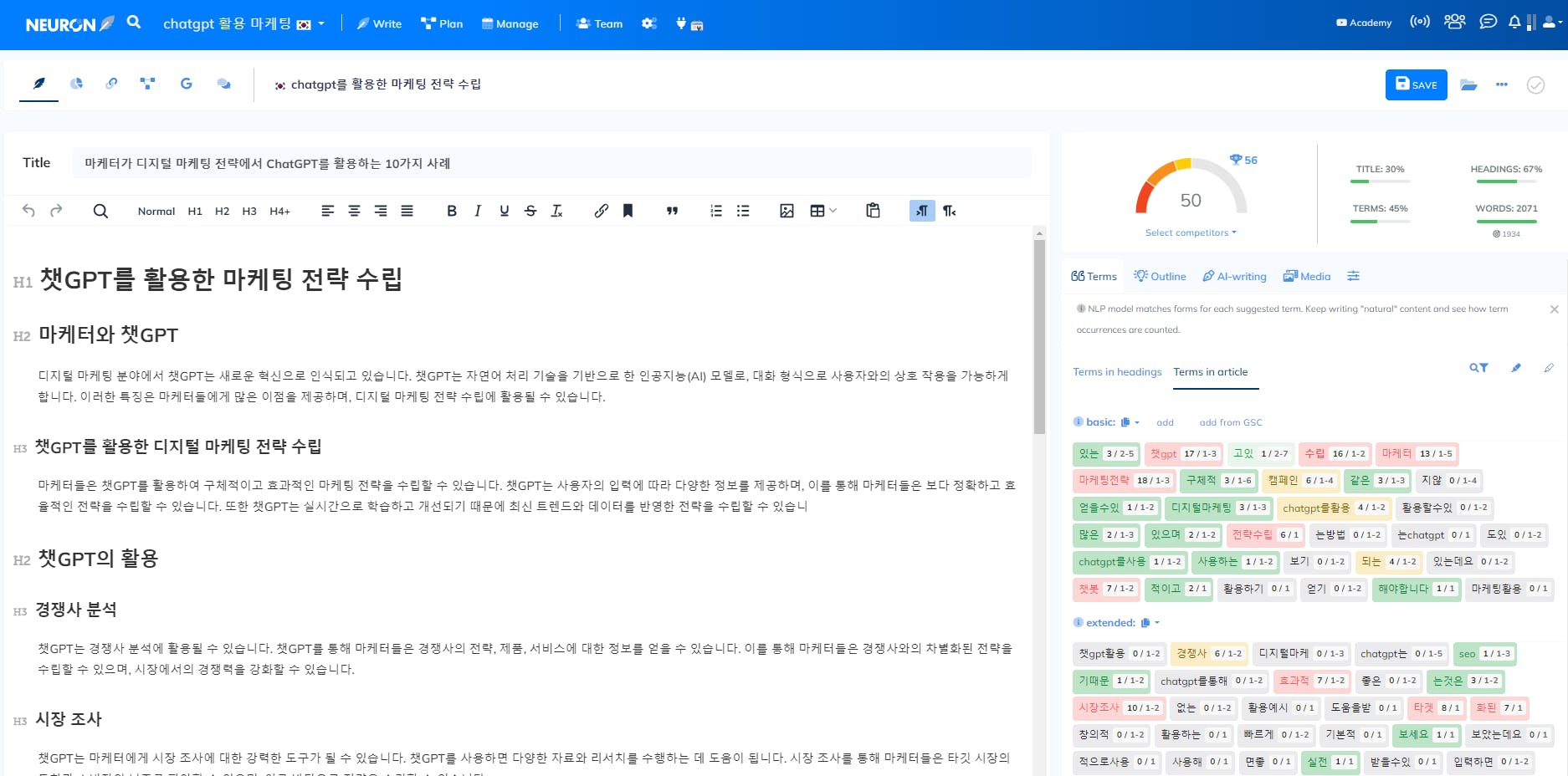Insert an image into the article
This screenshot has width=1568, height=776.
(787, 211)
